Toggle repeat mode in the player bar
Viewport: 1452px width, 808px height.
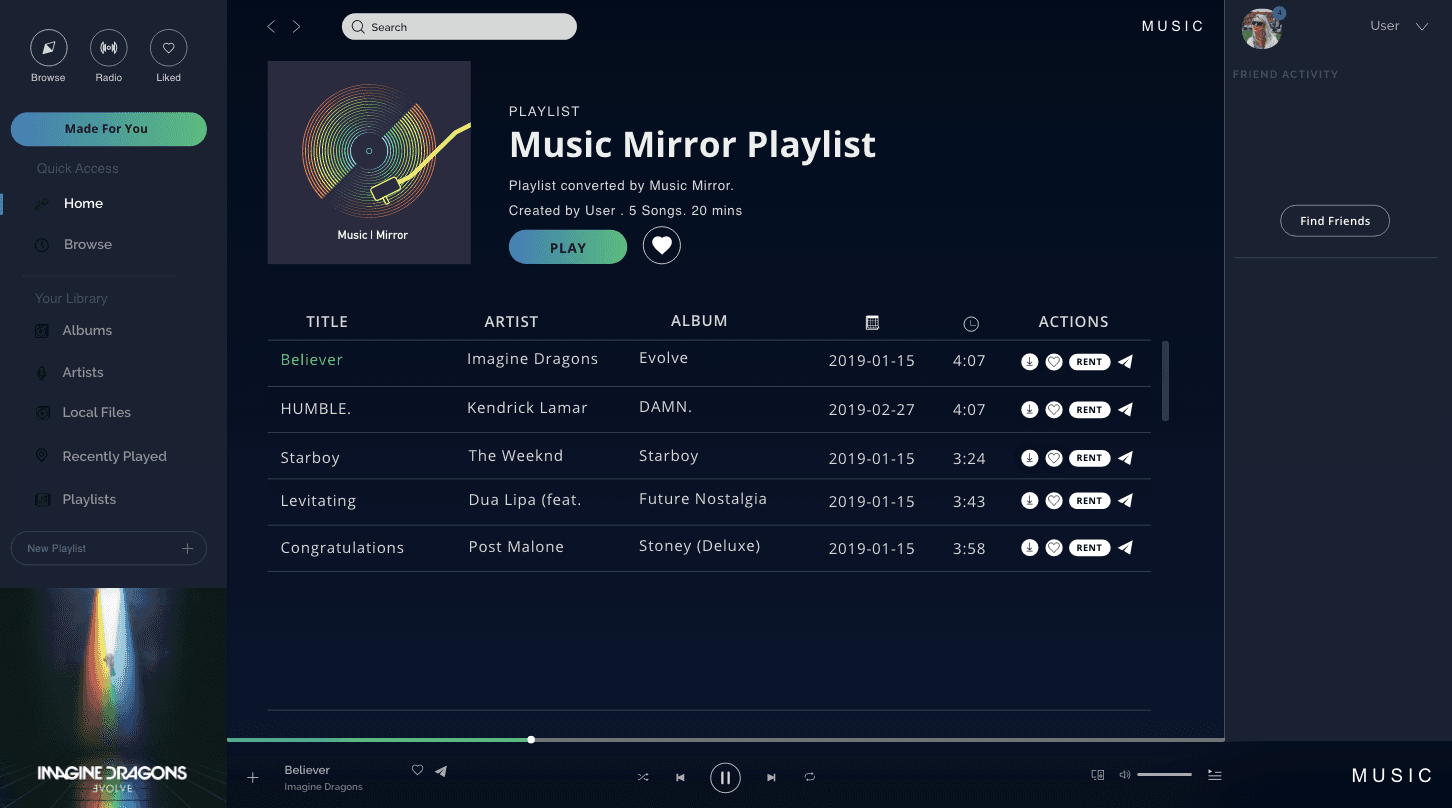[x=809, y=777]
